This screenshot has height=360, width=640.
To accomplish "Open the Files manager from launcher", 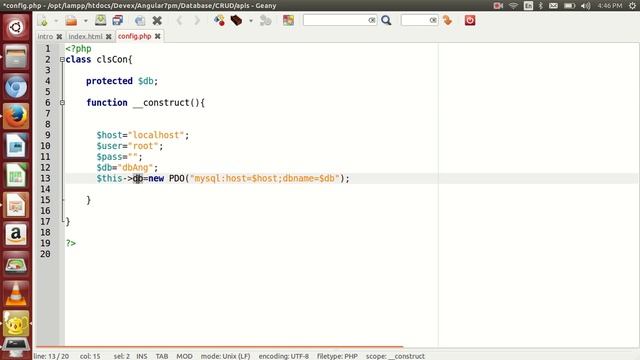I will point(16,57).
